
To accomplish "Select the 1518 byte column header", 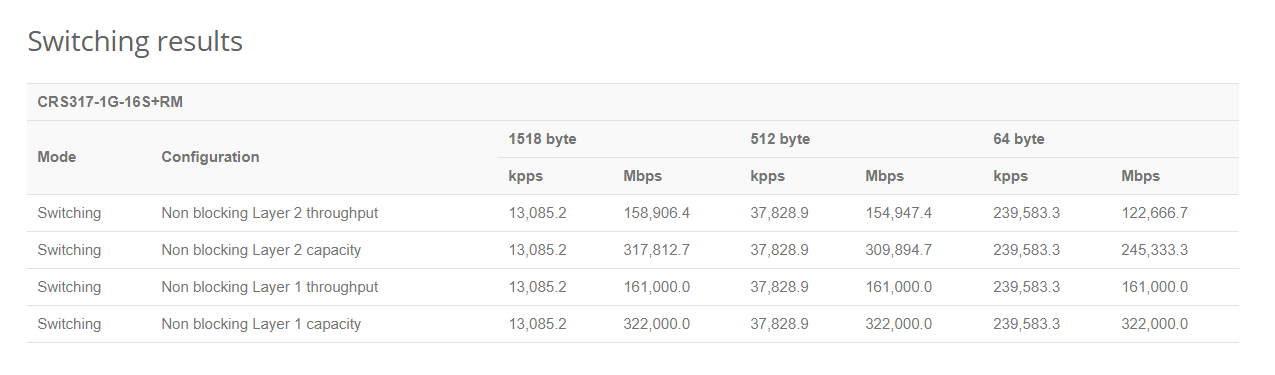I will point(542,139).
